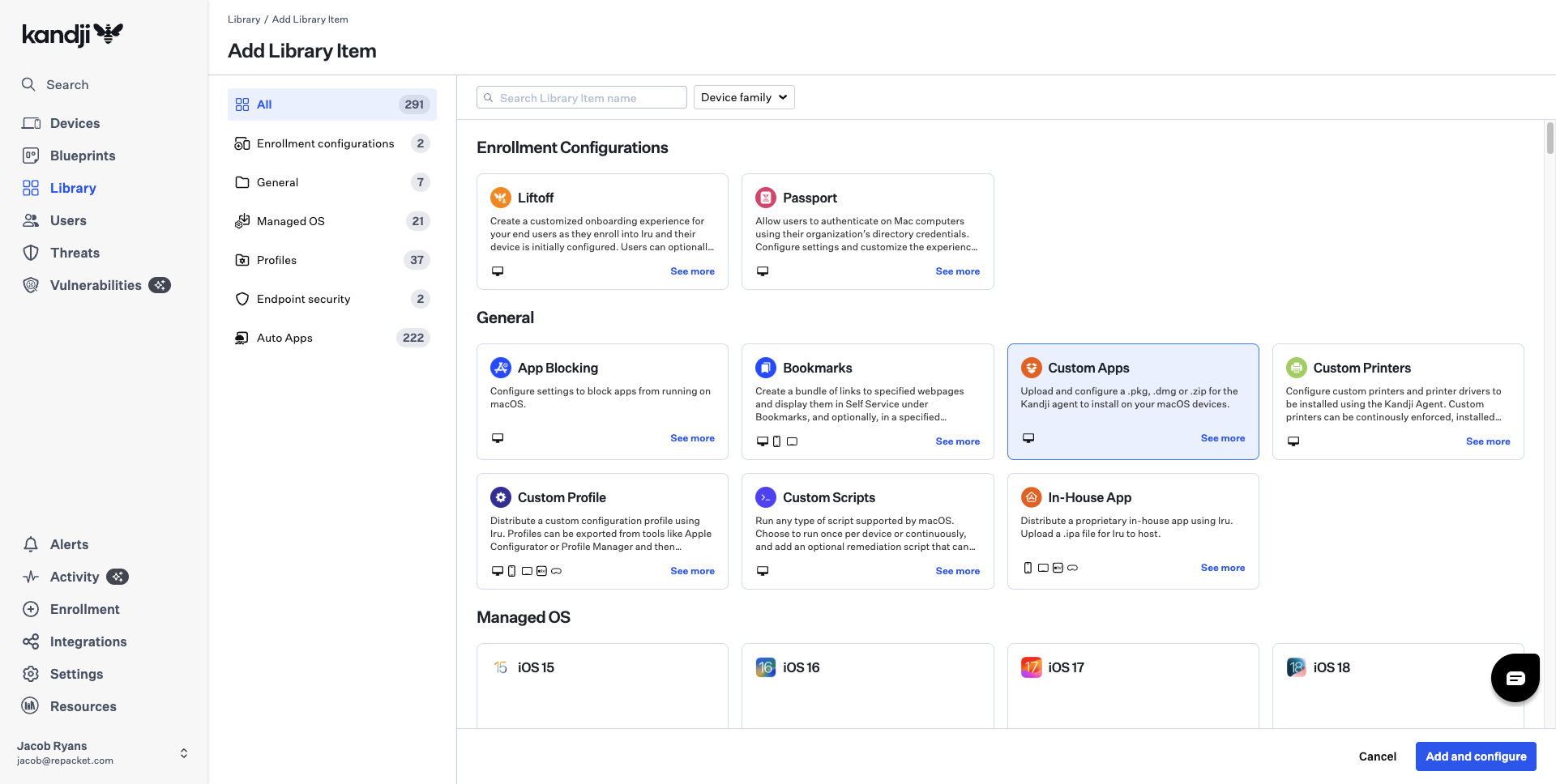1556x784 pixels.
Task: Click the Bookmarks card description text
Action: click(x=860, y=404)
